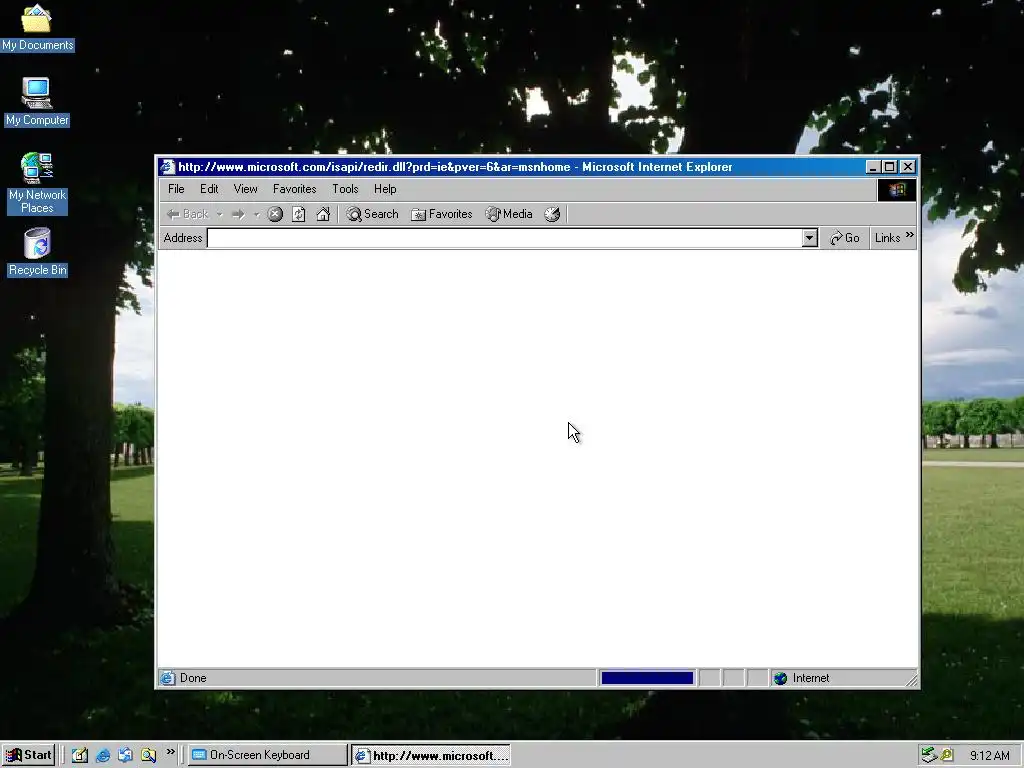Screen dimensions: 1024x768
Task: Click the IE page icon in title bar
Action: coord(167,167)
